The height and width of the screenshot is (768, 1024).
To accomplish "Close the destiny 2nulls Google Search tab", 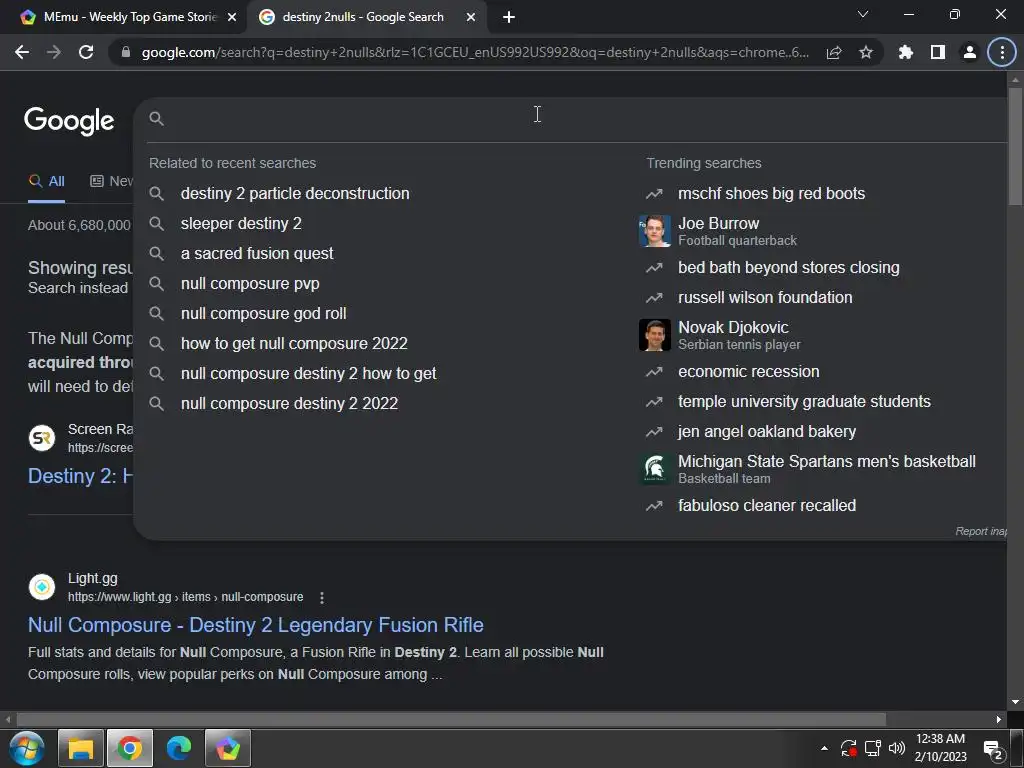I will coord(471,17).
